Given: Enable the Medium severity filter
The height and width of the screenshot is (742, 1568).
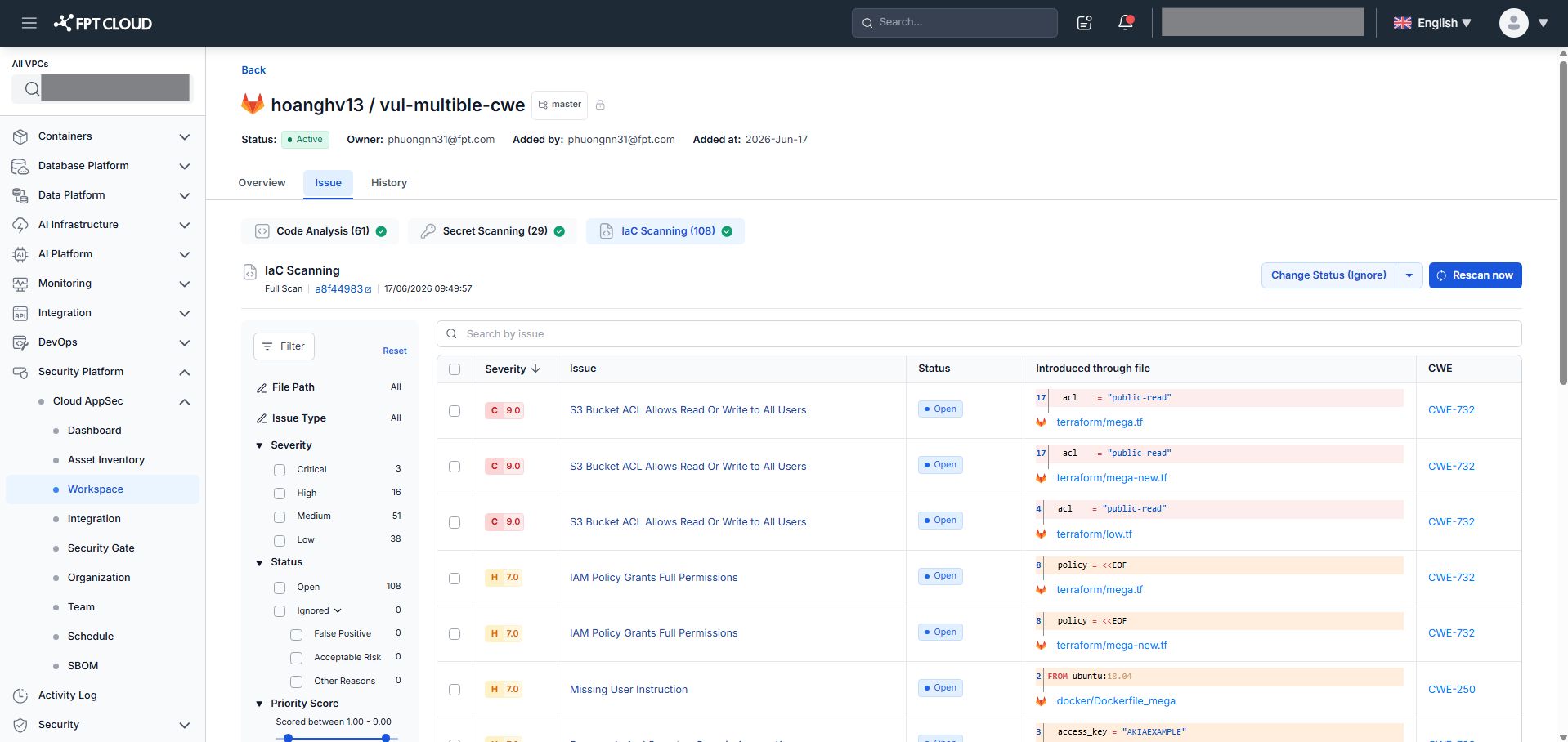Looking at the screenshot, I should pos(280,517).
